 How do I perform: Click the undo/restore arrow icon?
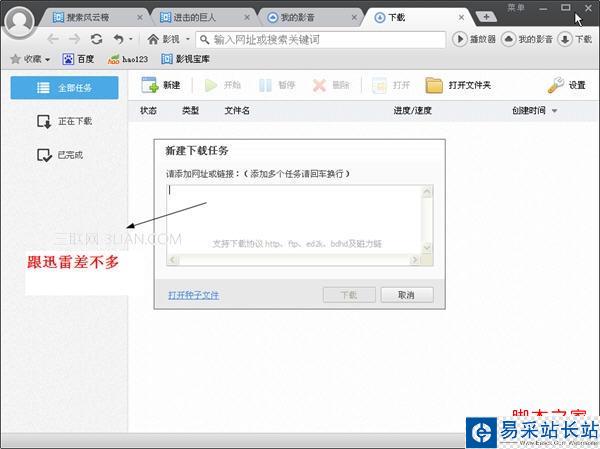(x=119, y=39)
